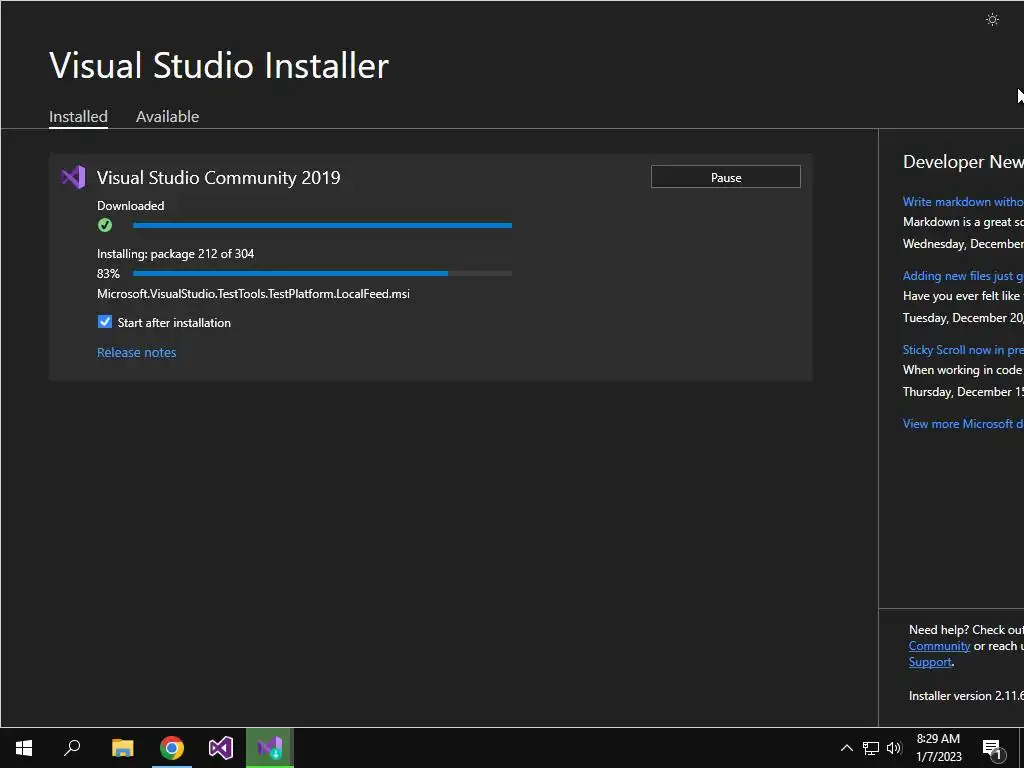Pause the Visual Studio installation
The width and height of the screenshot is (1024, 768).
pyautogui.click(x=726, y=177)
